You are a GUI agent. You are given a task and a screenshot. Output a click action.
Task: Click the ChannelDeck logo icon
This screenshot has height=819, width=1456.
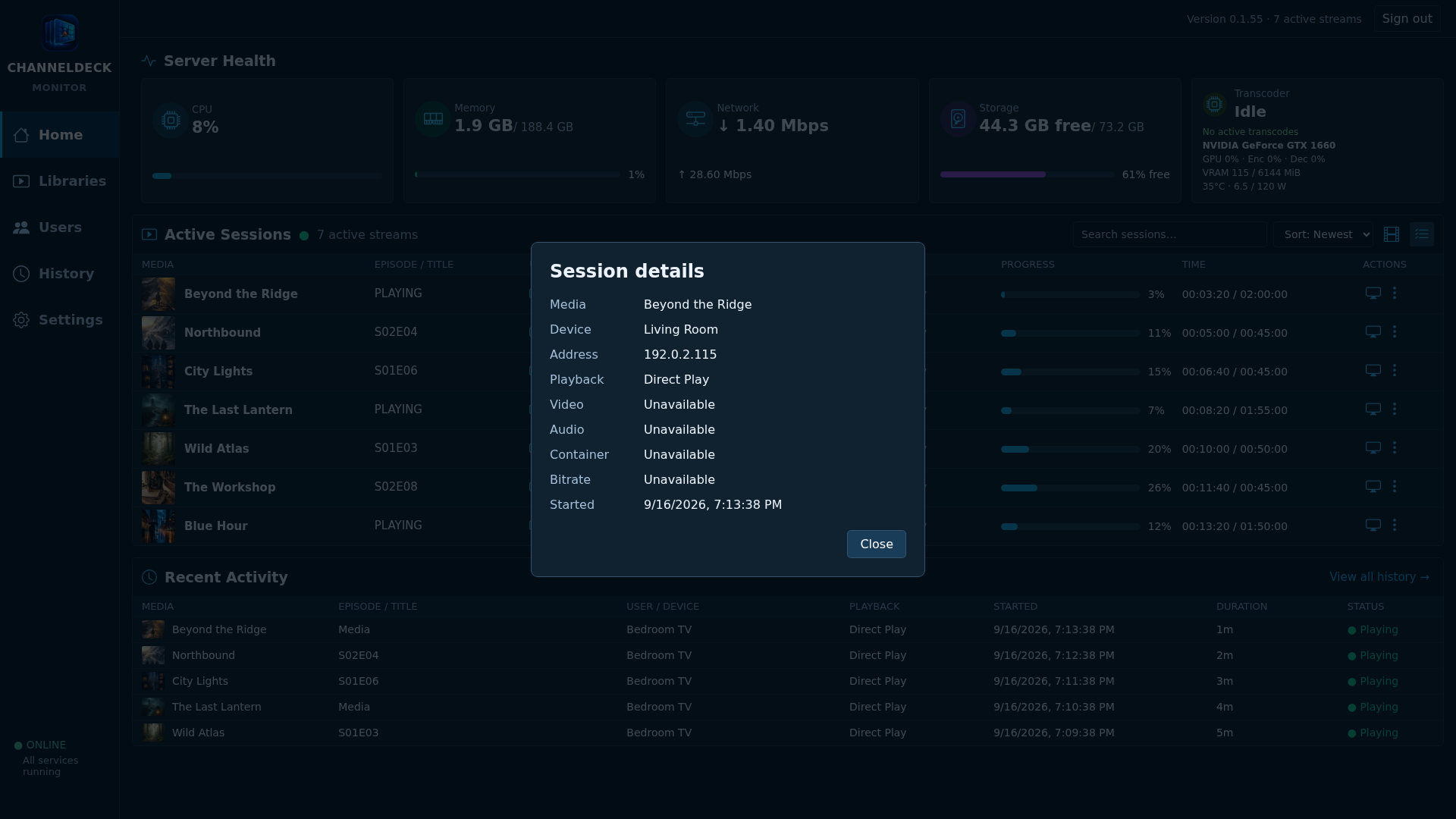click(60, 33)
